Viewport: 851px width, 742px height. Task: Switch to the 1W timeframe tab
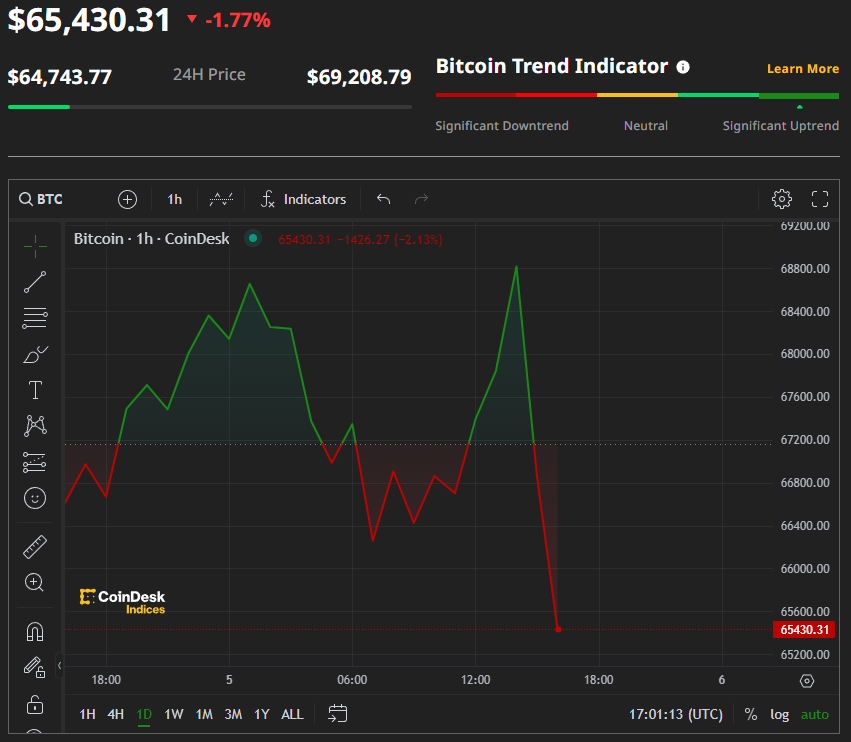[x=172, y=714]
